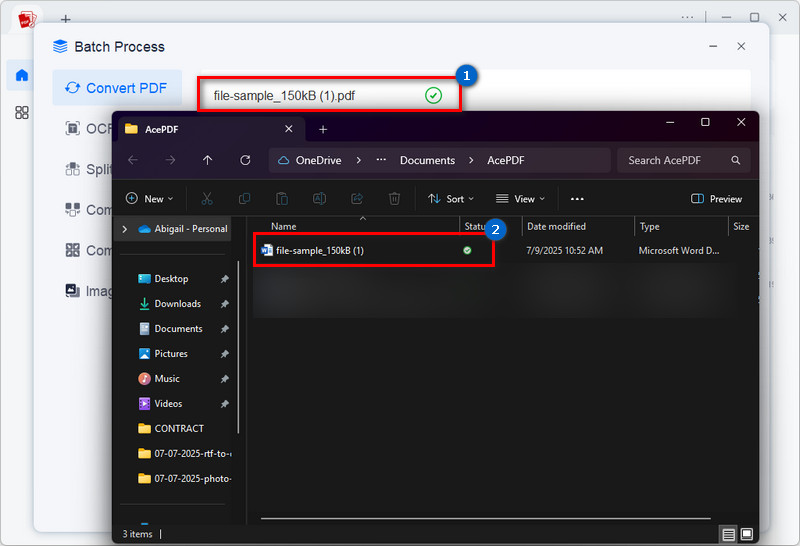Open the View dropdown

tap(520, 198)
